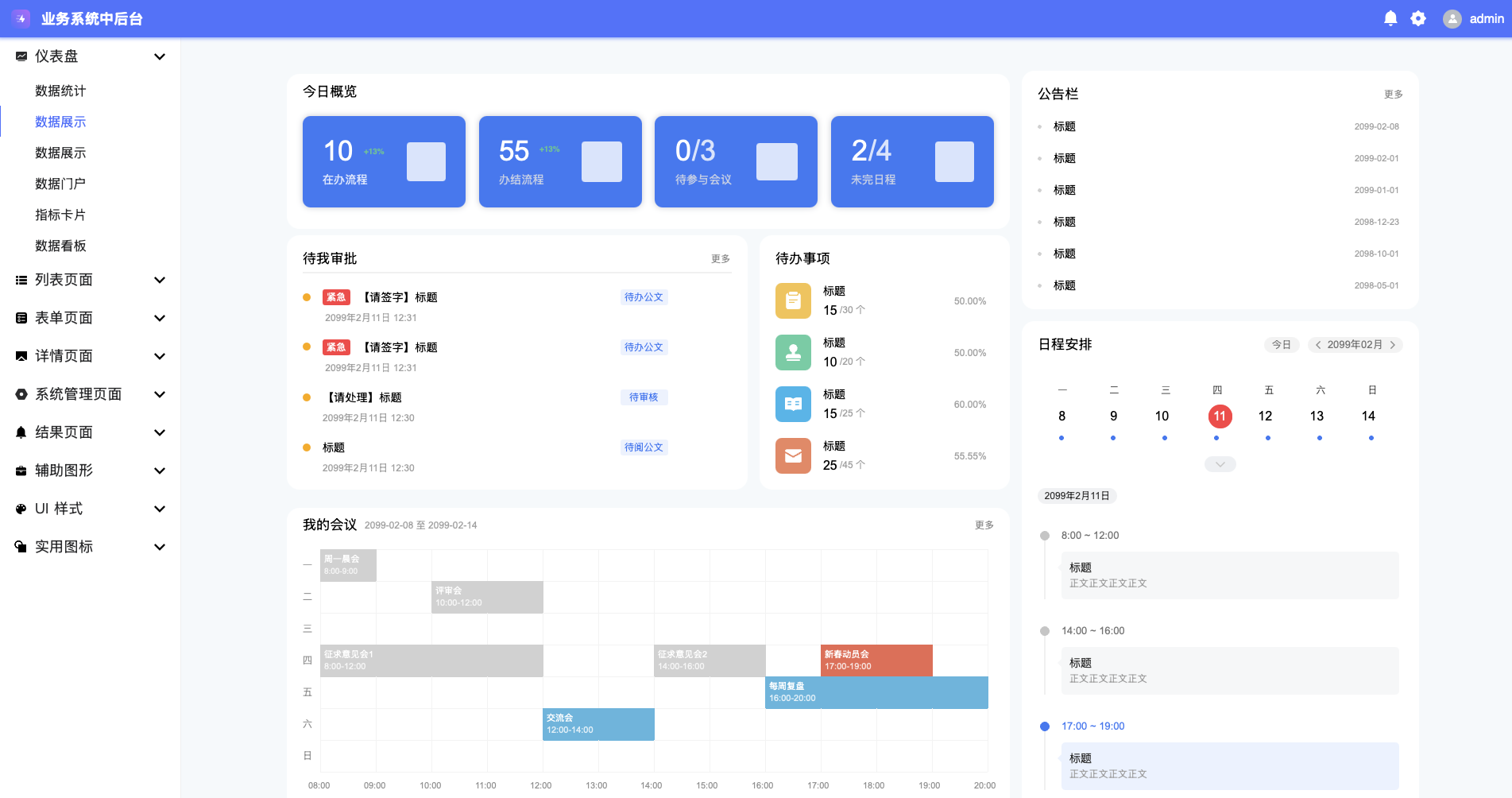
Task: Open the 征求意见会2 meeting block
Action: pyautogui.click(x=710, y=660)
